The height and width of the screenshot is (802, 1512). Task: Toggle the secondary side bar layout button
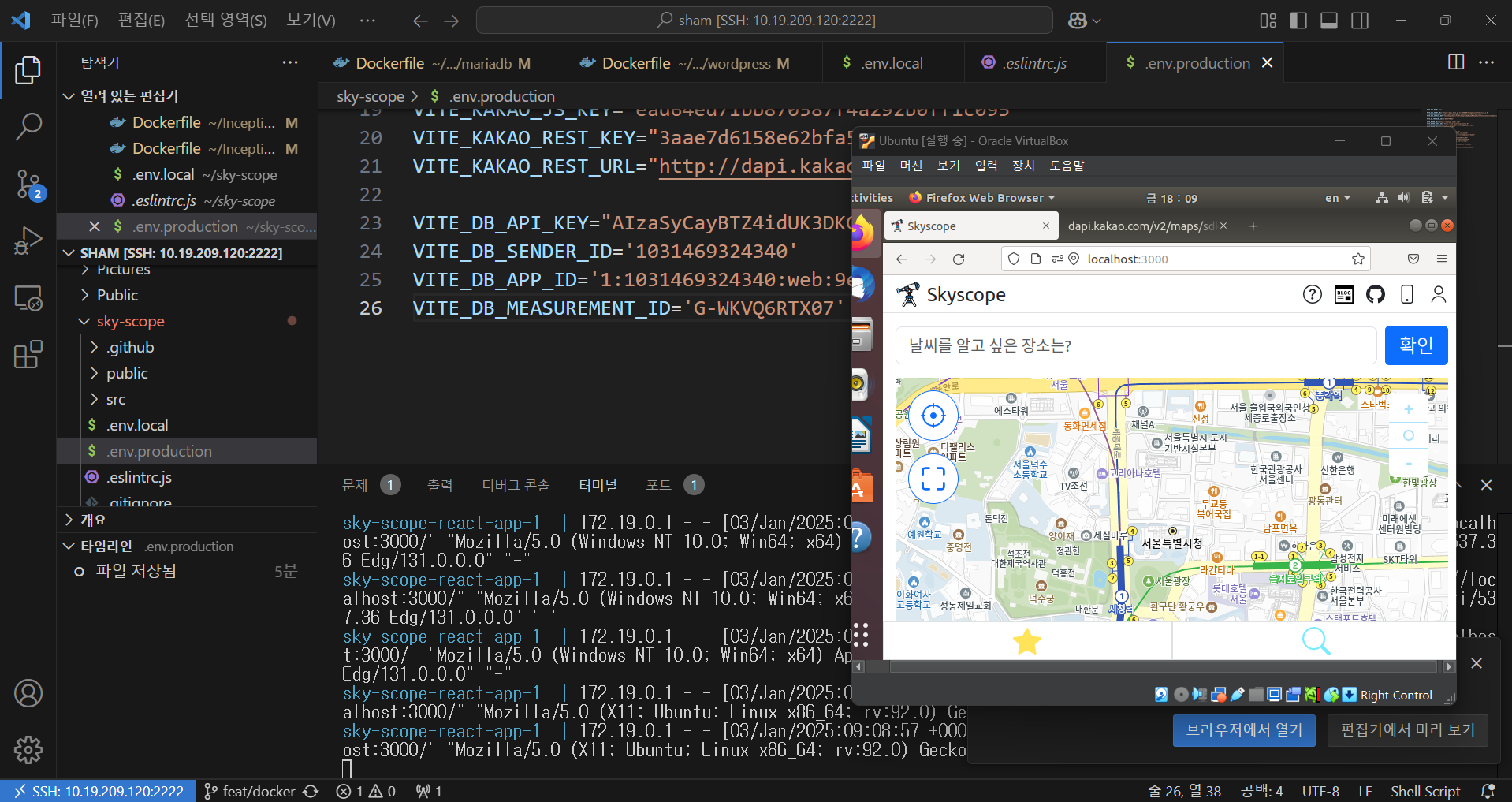click(1360, 21)
